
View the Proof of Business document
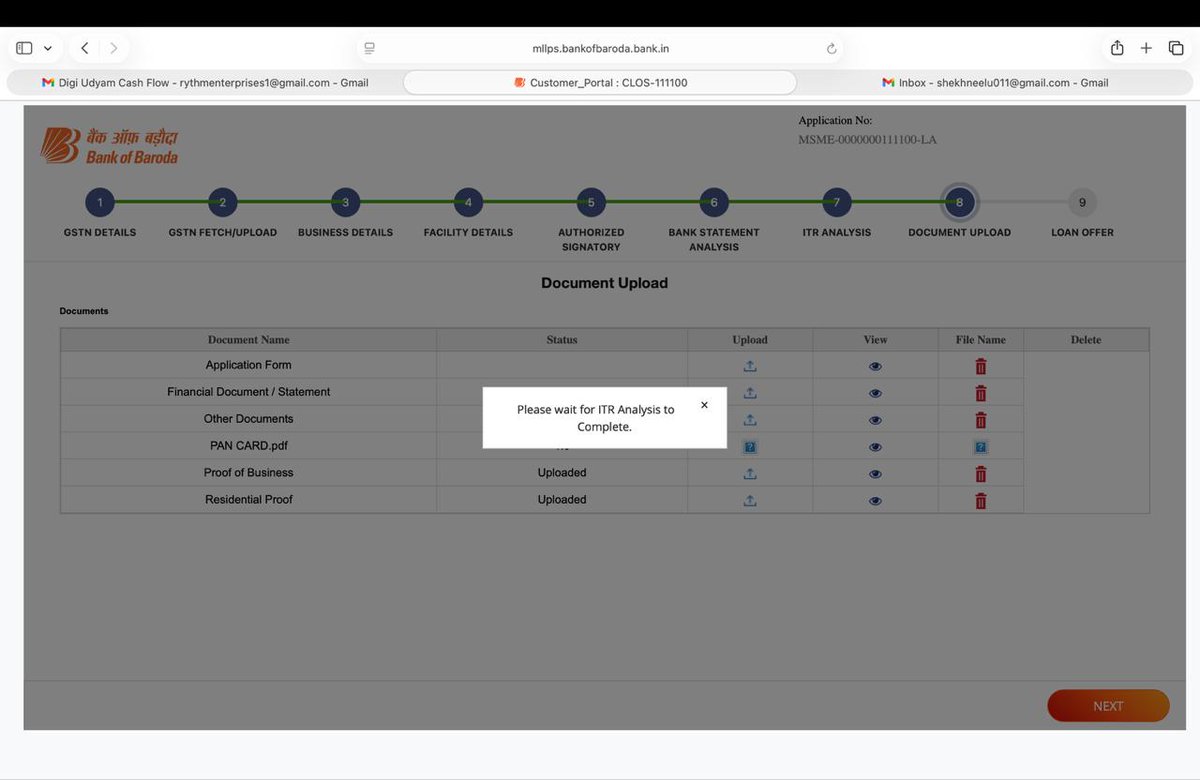click(x=875, y=474)
